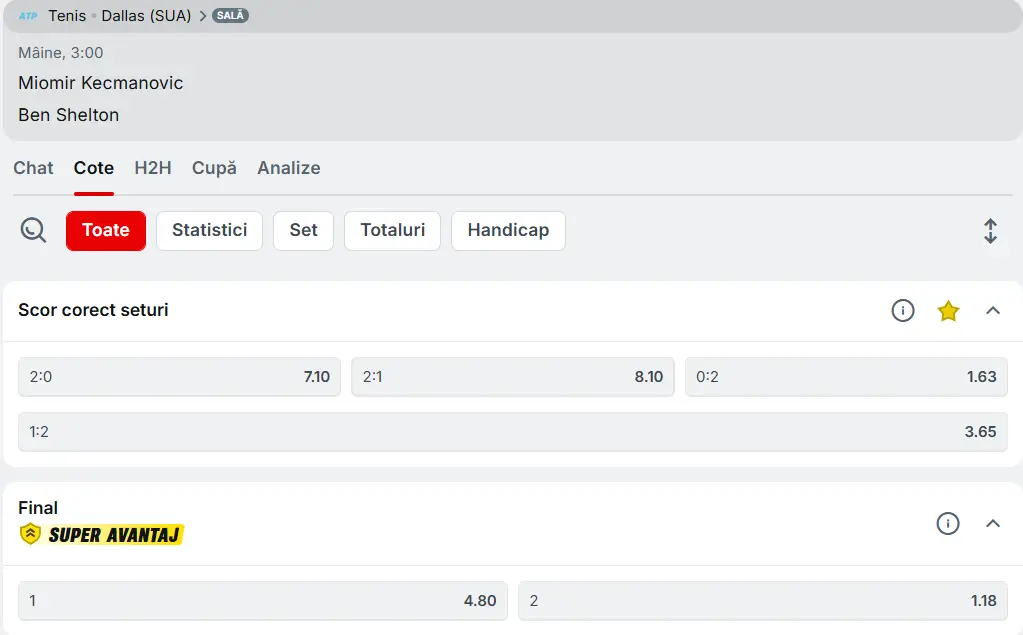
Task: Select the Handicap markets filter
Action: tap(508, 230)
